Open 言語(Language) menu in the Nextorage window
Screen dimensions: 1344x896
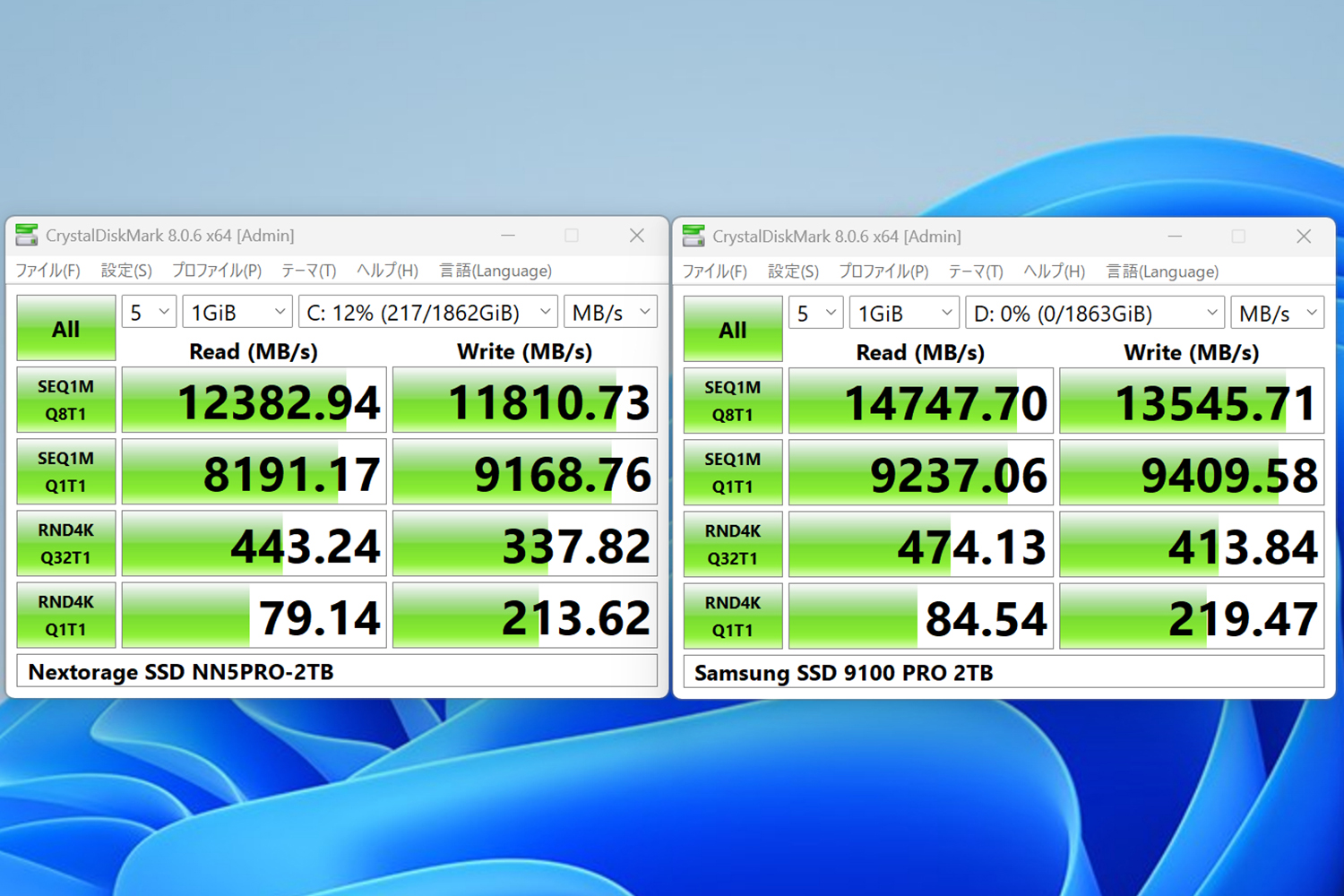495,271
